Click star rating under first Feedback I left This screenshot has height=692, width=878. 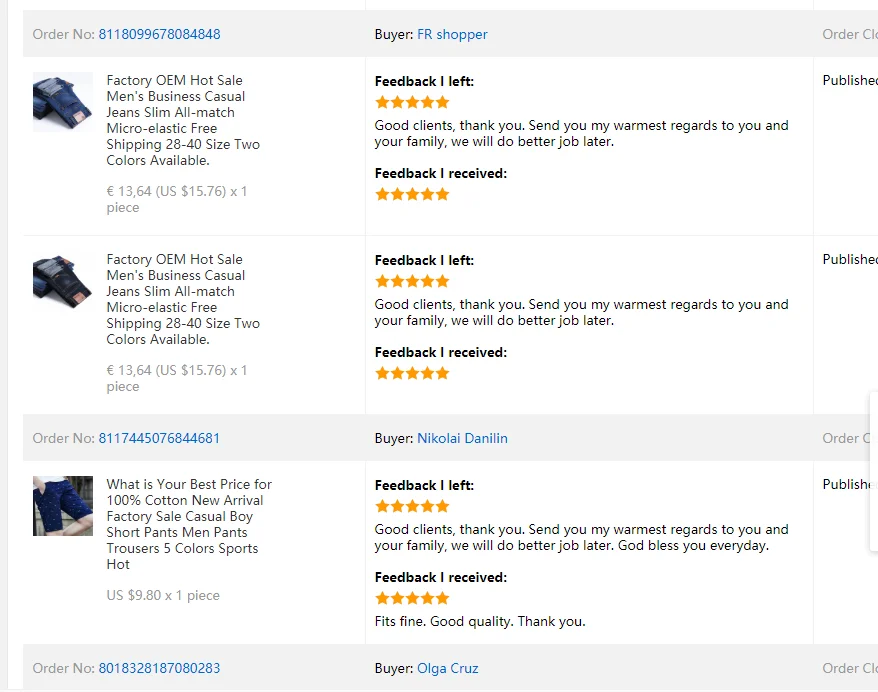tap(412, 102)
